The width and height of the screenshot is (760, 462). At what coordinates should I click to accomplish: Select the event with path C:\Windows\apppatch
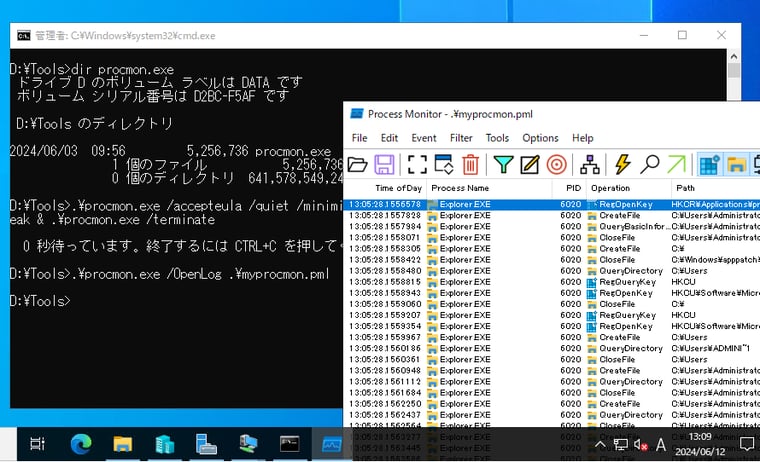click(552, 260)
